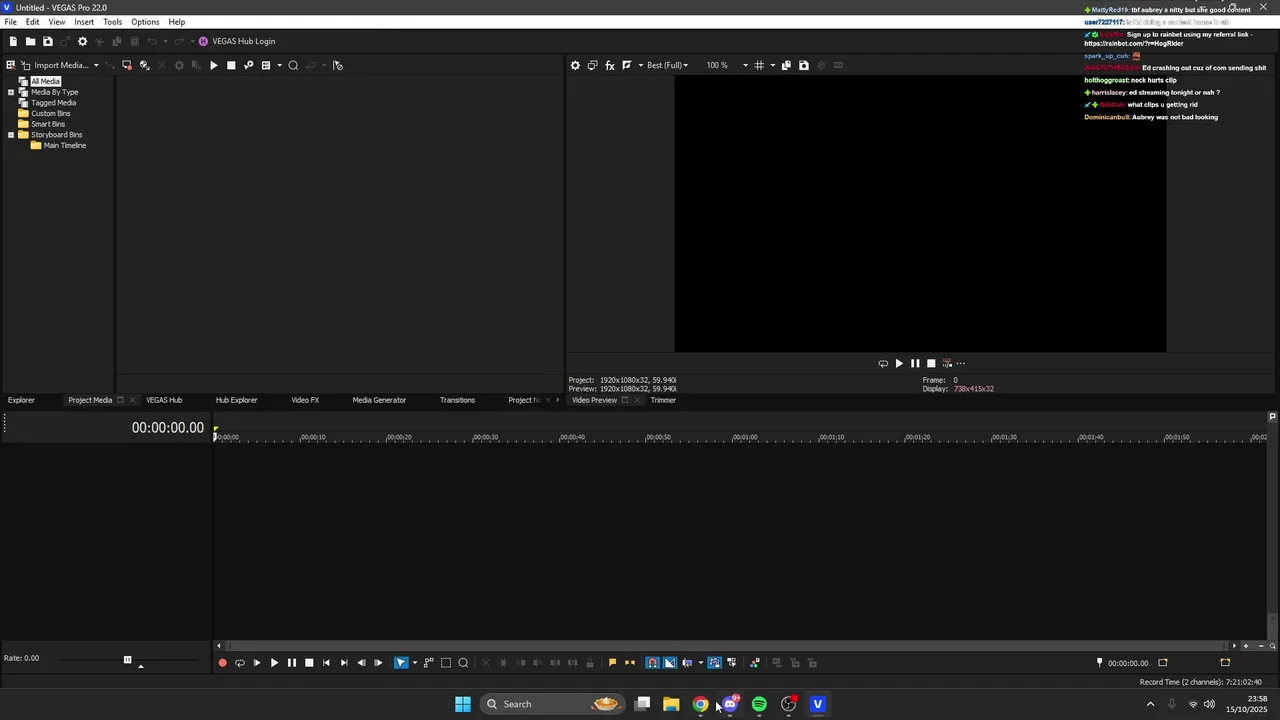This screenshot has width=1280, height=720.
Task: Switch to the Trimmer tab
Action: pyautogui.click(x=663, y=400)
